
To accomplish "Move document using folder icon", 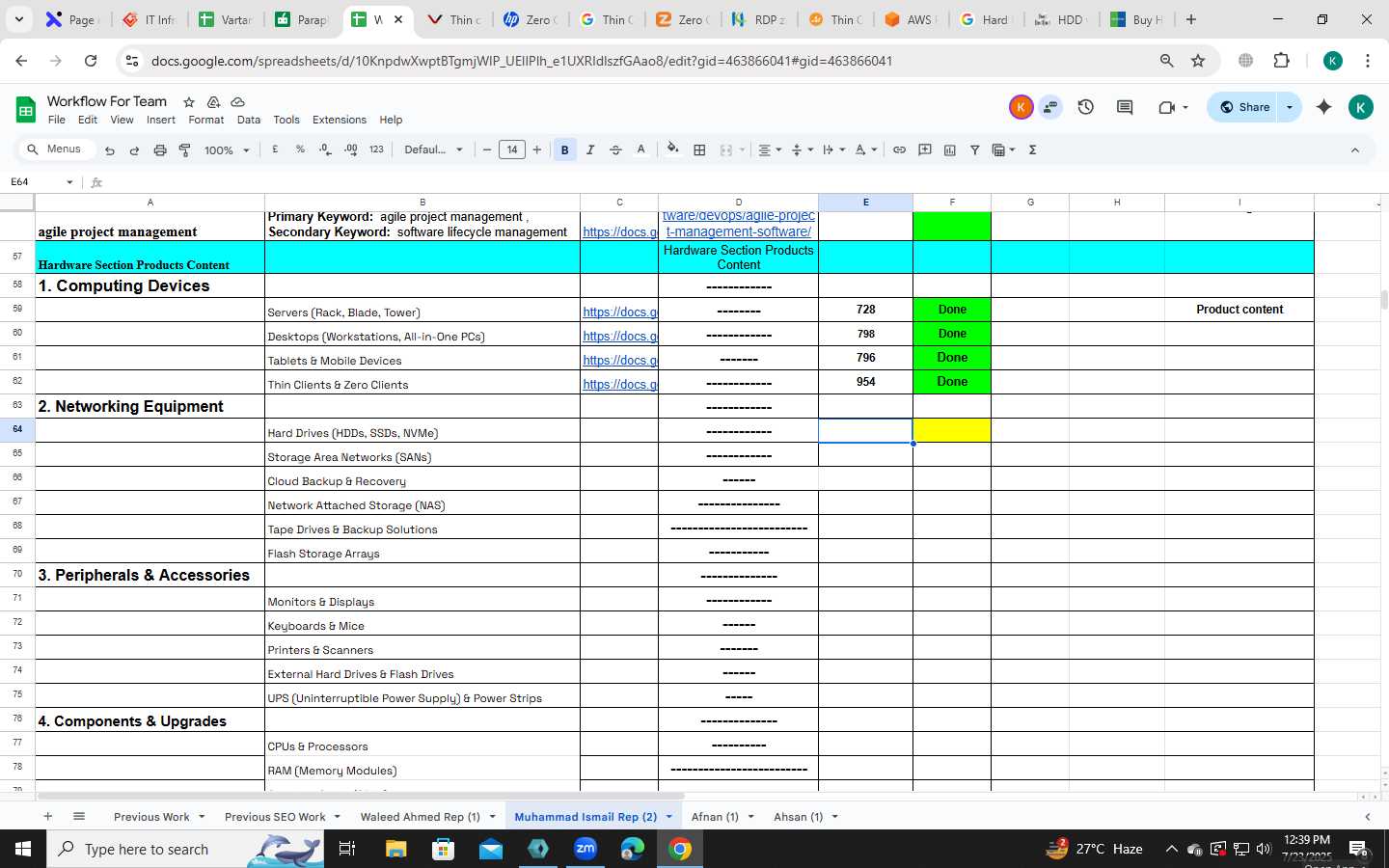I will (x=213, y=101).
